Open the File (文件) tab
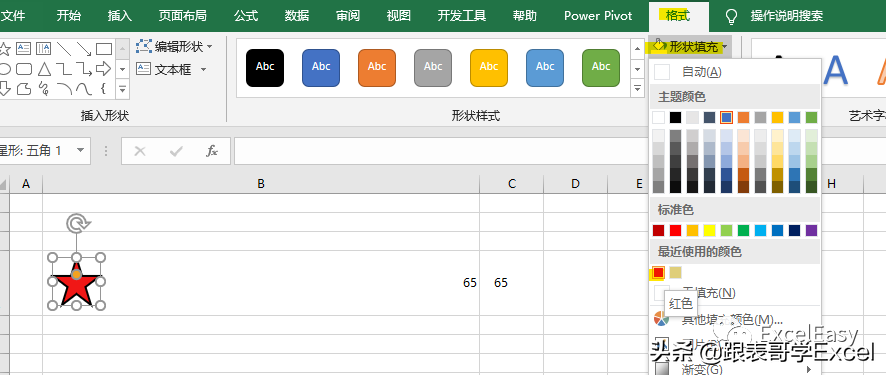 14,16
